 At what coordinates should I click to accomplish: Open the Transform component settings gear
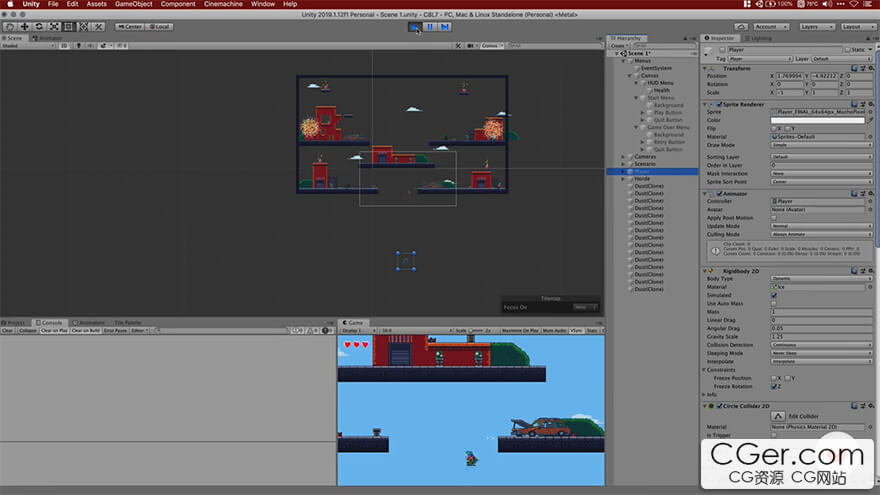click(x=871, y=68)
